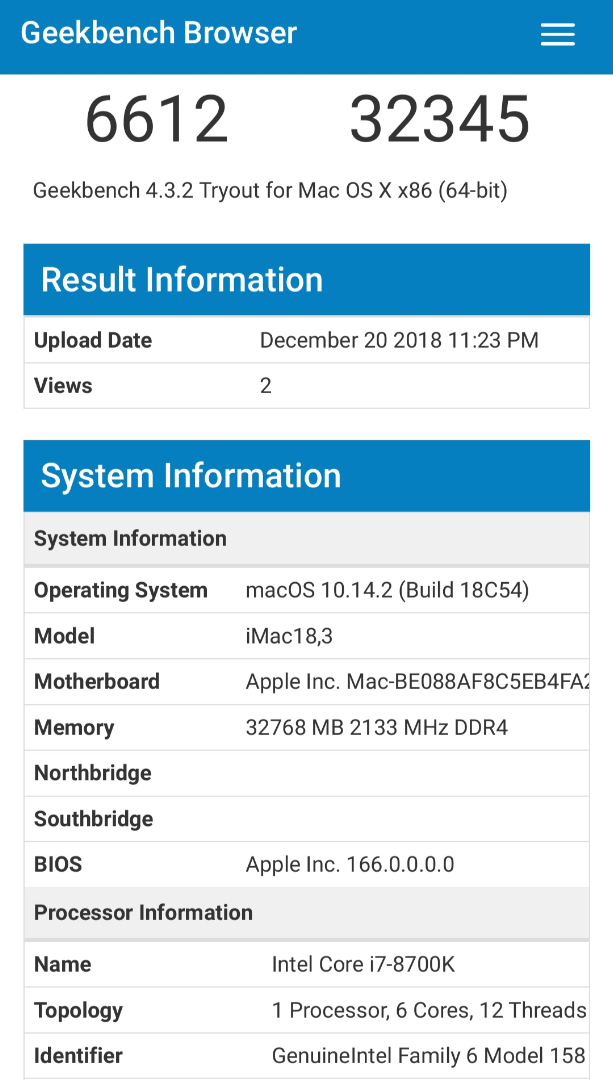This screenshot has height=1080, width=613.
Task: Click the Southbridge row label
Action: 94,819
